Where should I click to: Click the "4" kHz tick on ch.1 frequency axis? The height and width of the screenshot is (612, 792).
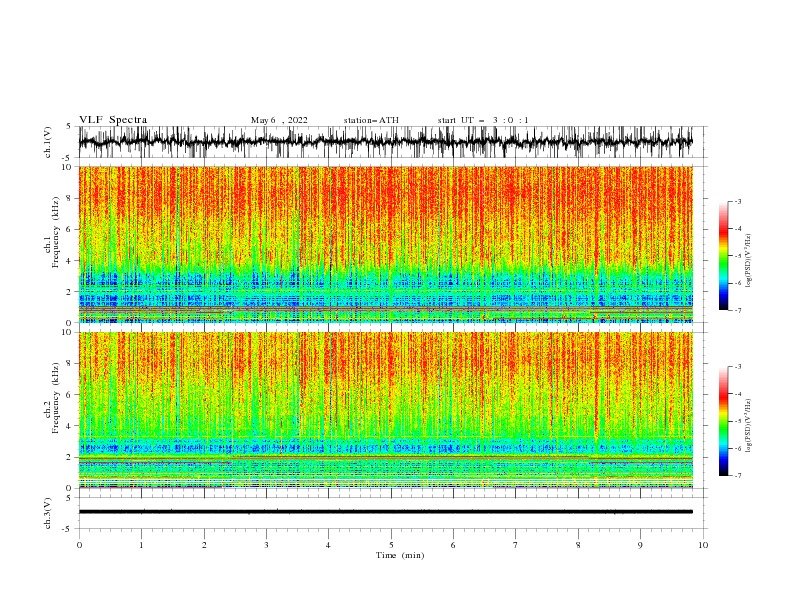70,261
